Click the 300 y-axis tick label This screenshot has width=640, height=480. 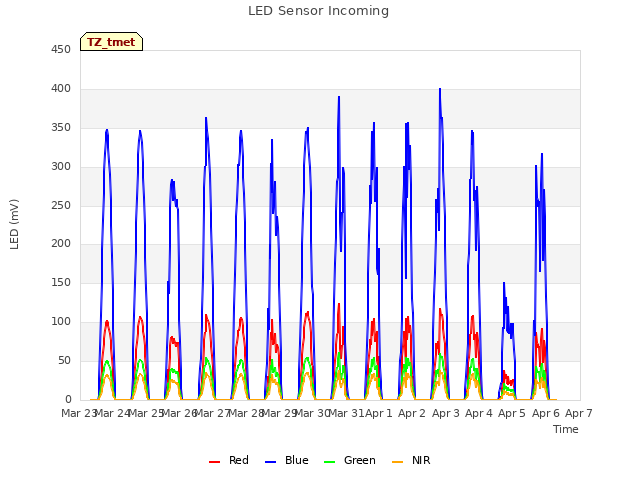pos(61,167)
